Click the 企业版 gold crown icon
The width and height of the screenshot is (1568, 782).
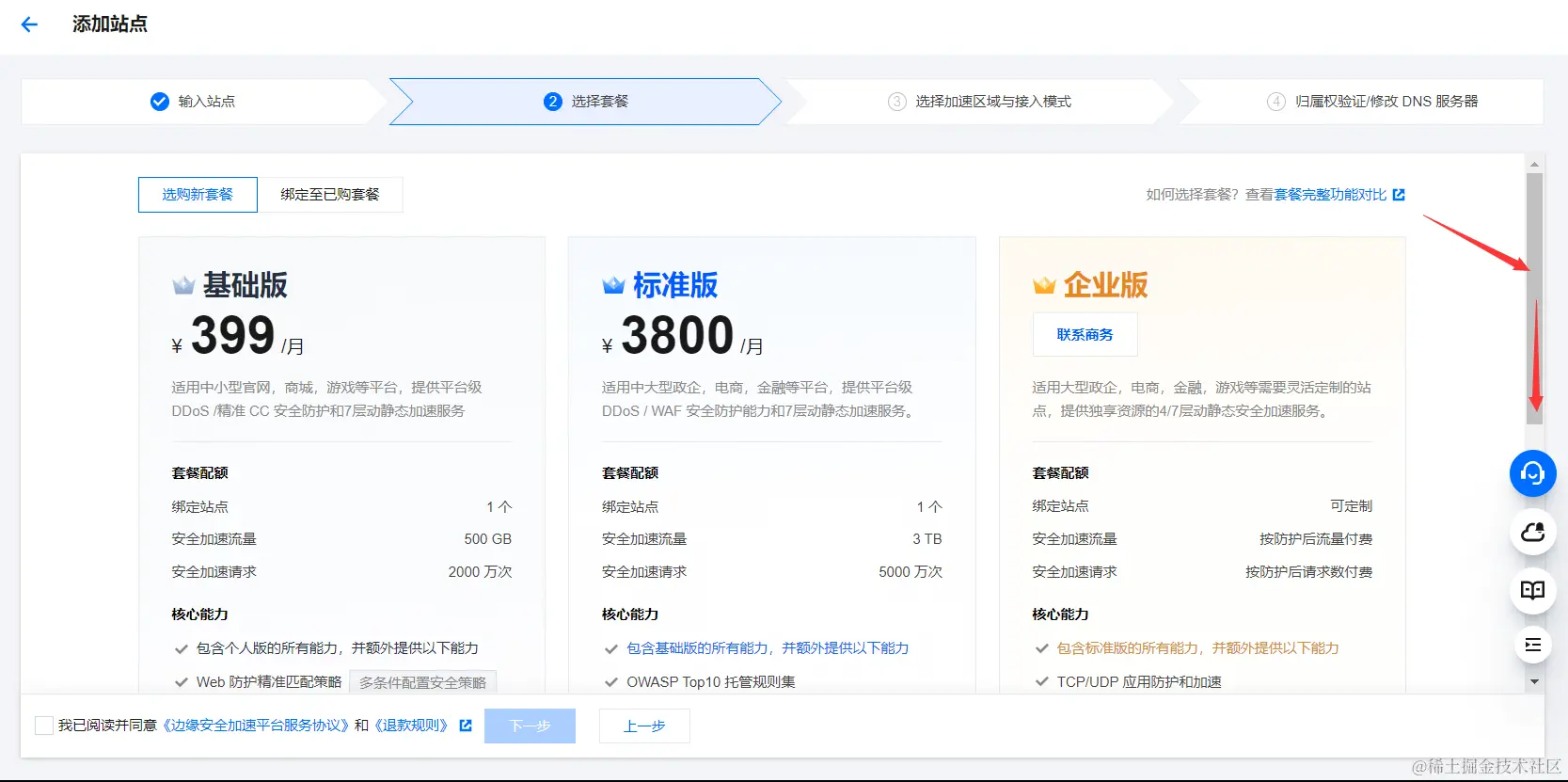pyautogui.click(x=1044, y=285)
